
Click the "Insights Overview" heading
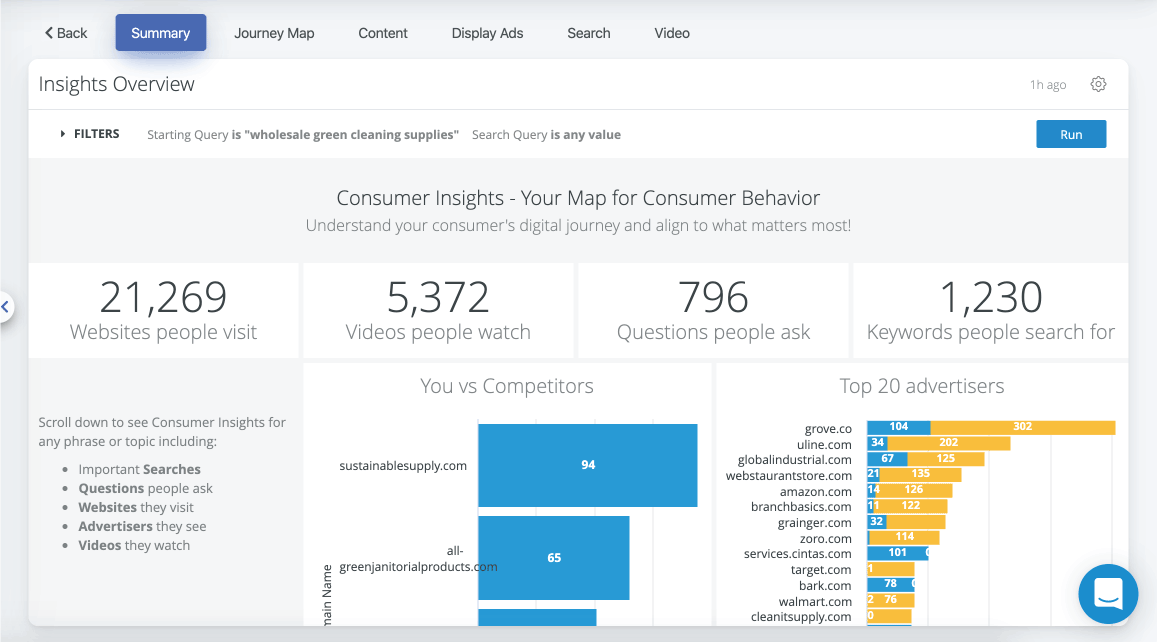click(117, 84)
